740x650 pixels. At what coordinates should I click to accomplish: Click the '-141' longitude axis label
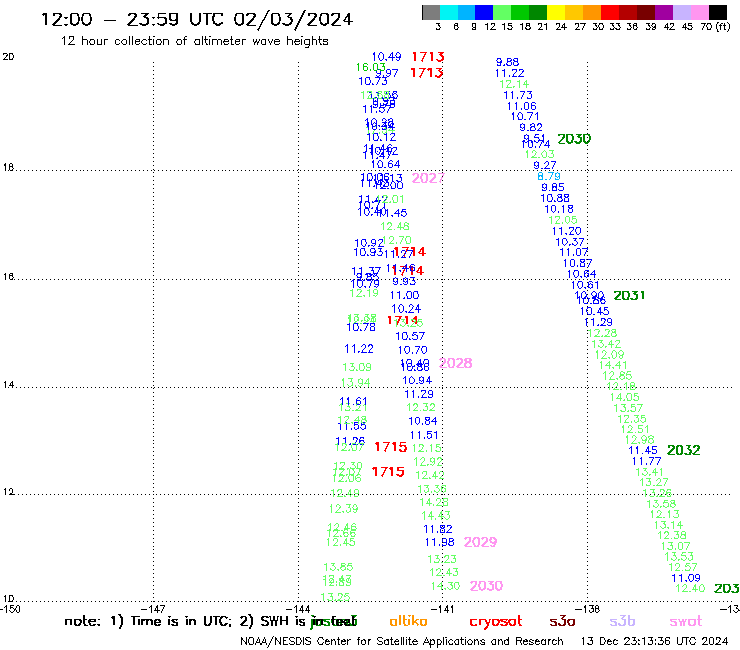tap(443, 609)
